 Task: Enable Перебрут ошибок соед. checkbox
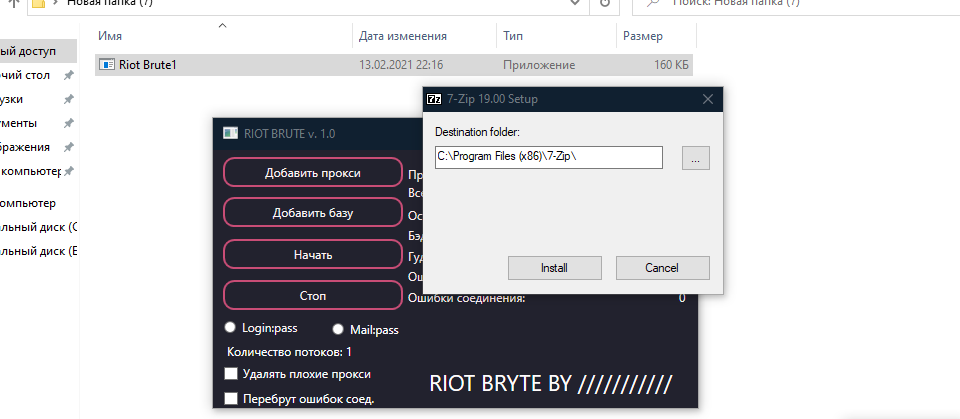231,399
